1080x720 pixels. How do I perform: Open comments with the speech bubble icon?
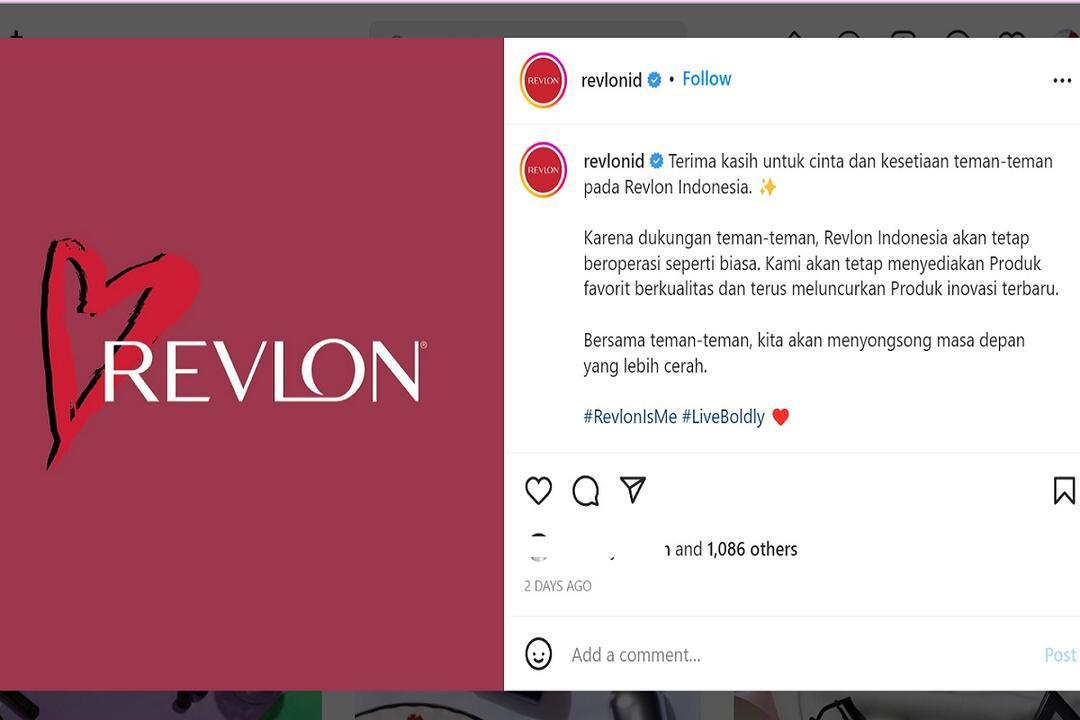point(585,491)
